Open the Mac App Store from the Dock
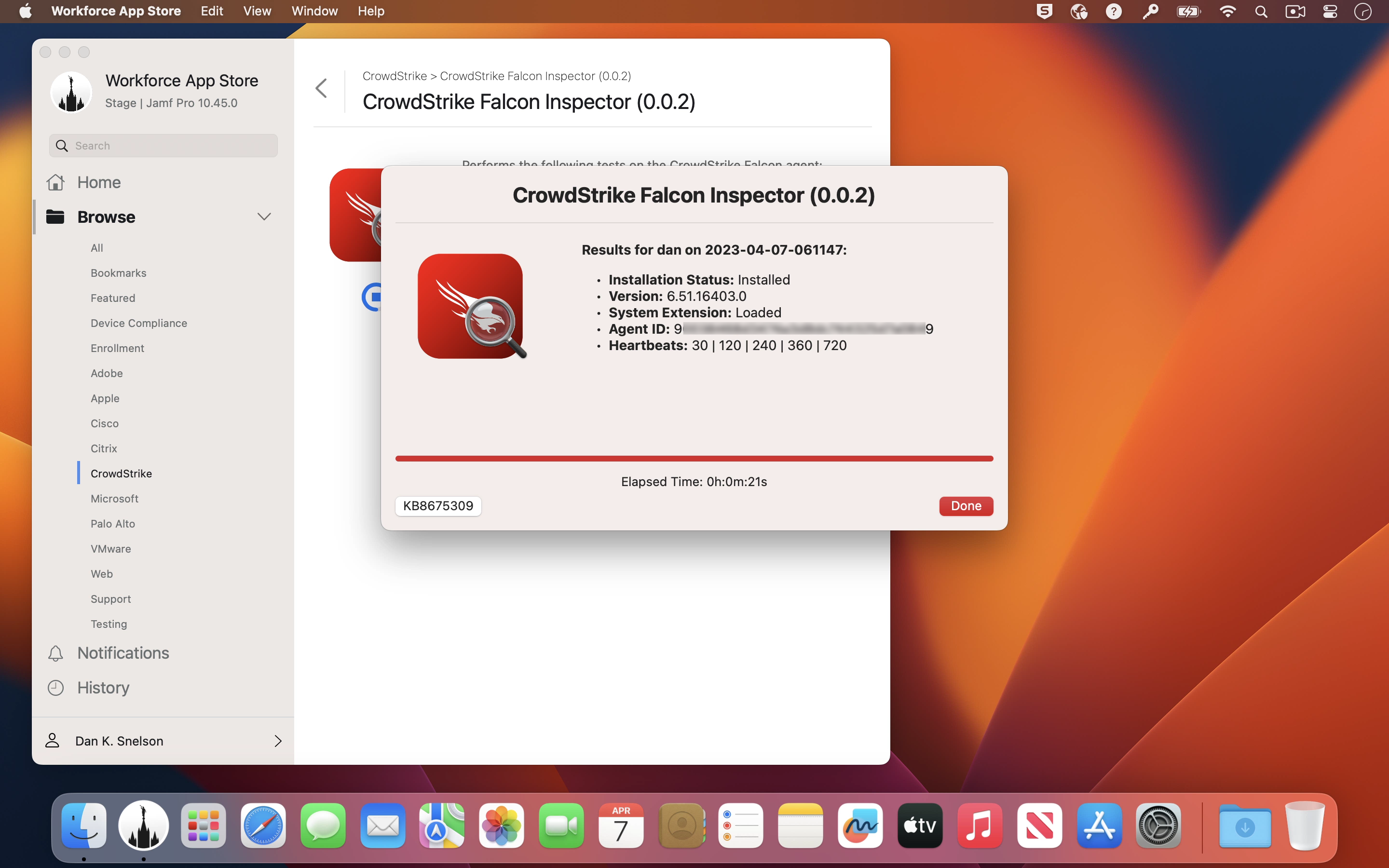This screenshot has height=868, width=1389. pyautogui.click(x=1099, y=826)
